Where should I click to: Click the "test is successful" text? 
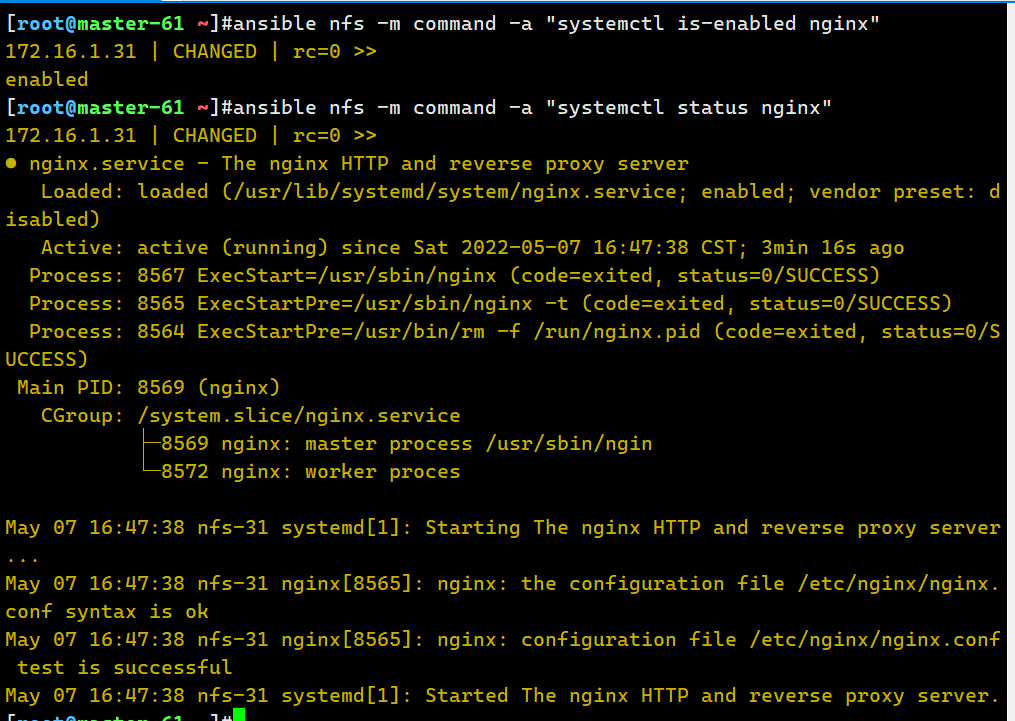(125, 667)
